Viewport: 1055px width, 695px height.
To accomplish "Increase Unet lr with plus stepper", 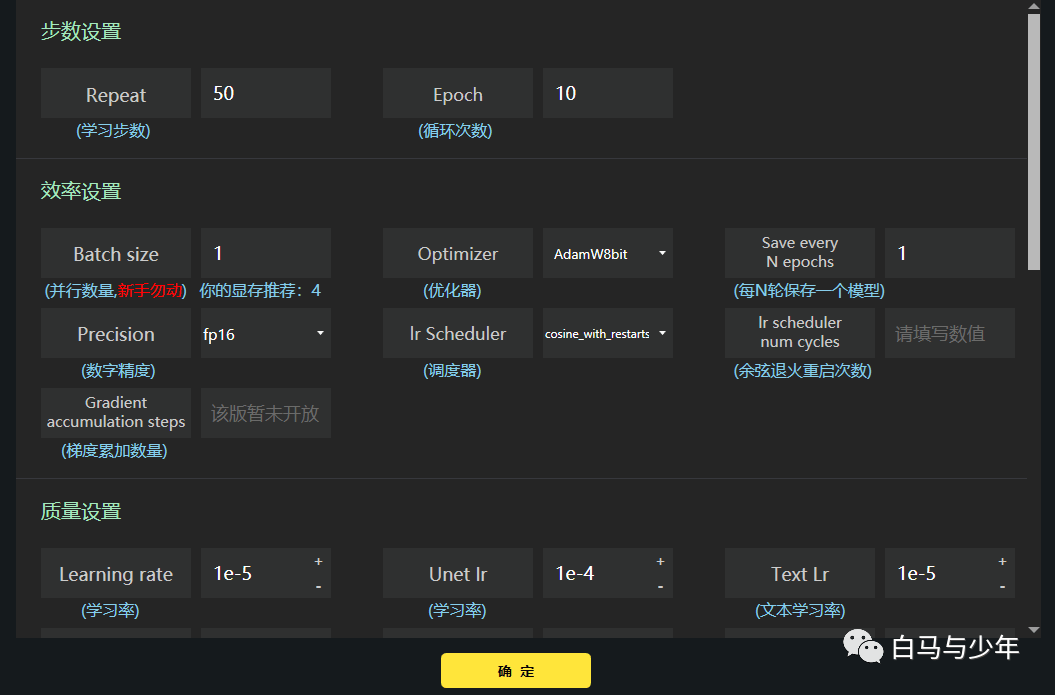I will [x=660, y=561].
